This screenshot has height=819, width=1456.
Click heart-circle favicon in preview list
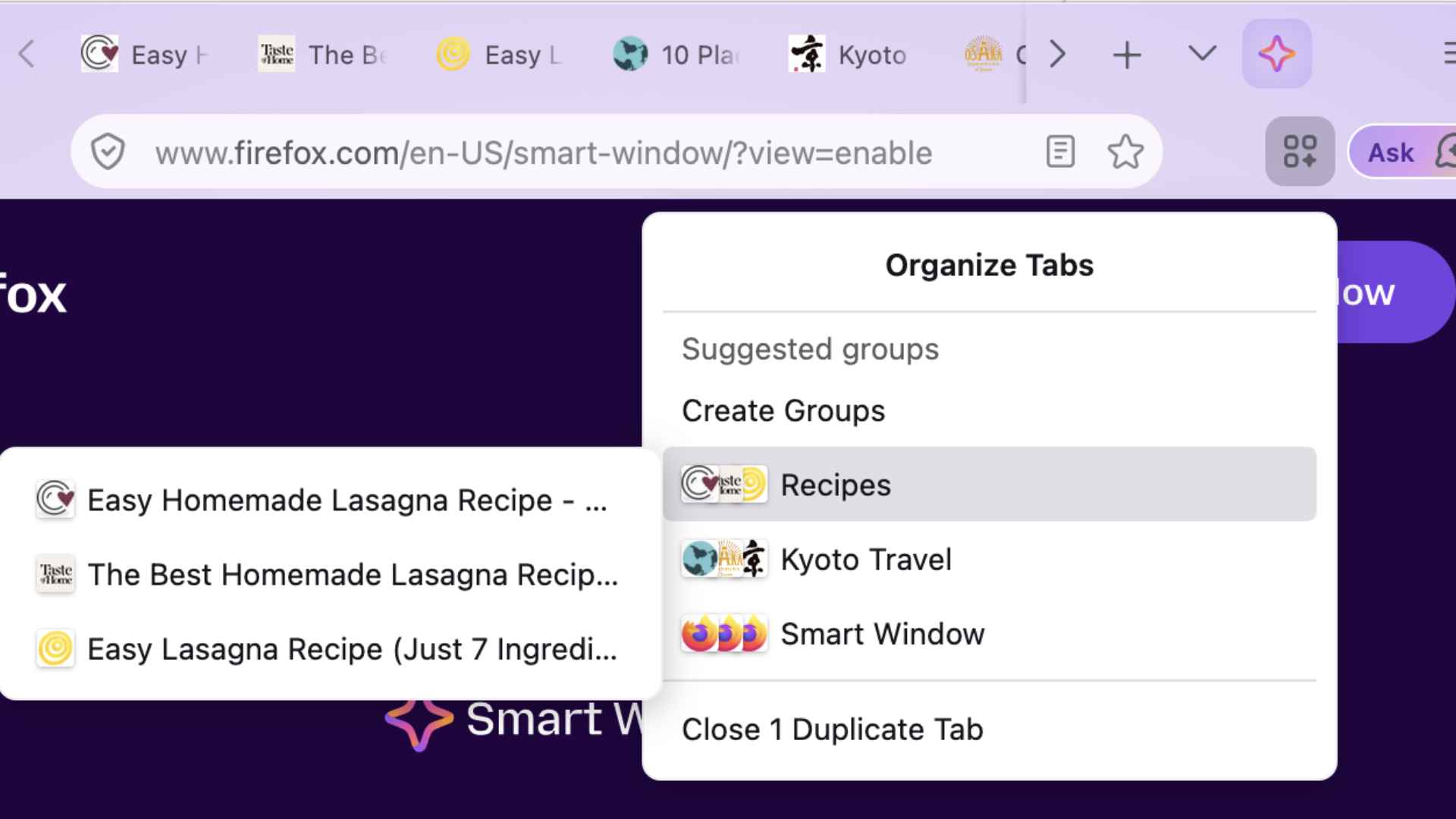[x=55, y=500]
